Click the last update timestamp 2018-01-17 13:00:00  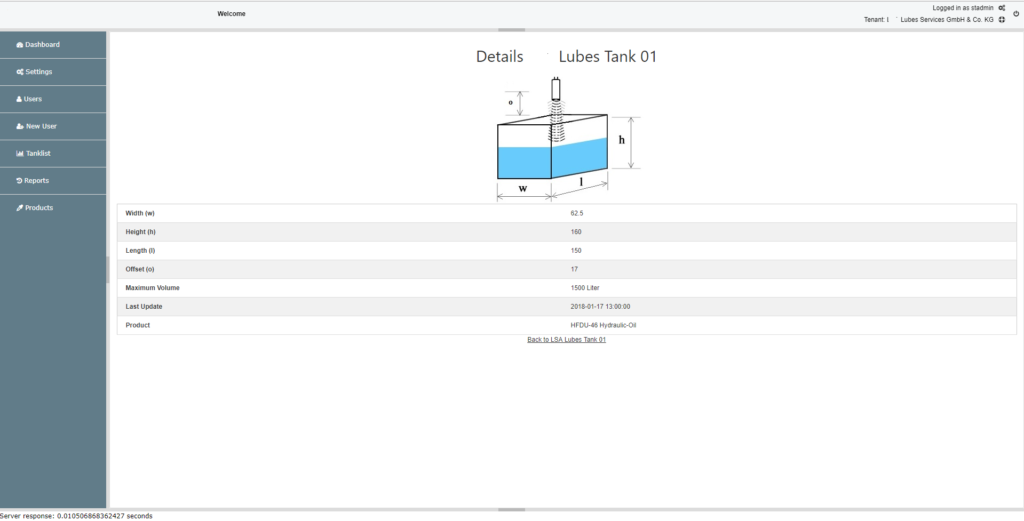pyautogui.click(x=600, y=306)
